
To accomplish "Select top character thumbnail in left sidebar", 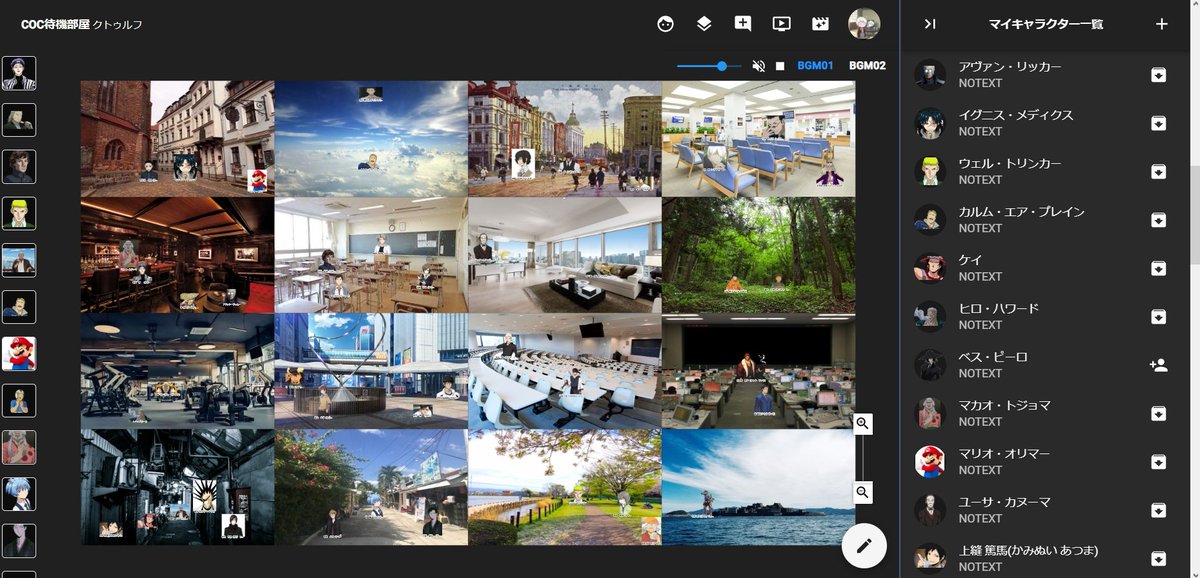I will pos(19,73).
